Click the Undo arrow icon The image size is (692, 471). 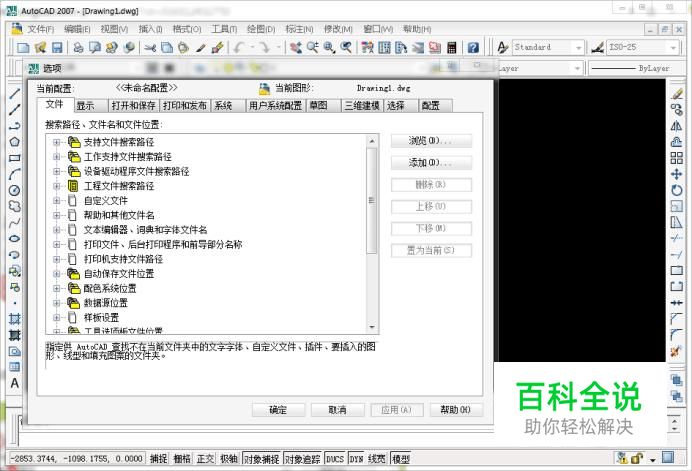click(x=240, y=47)
